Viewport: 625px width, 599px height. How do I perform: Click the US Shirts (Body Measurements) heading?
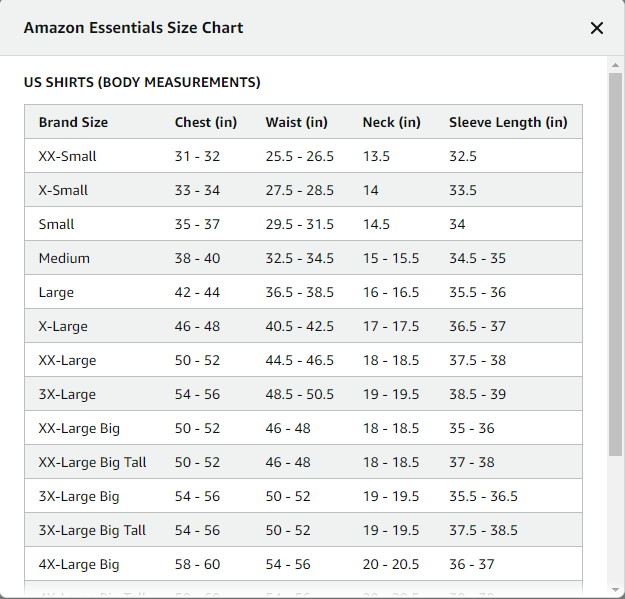(142, 82)
